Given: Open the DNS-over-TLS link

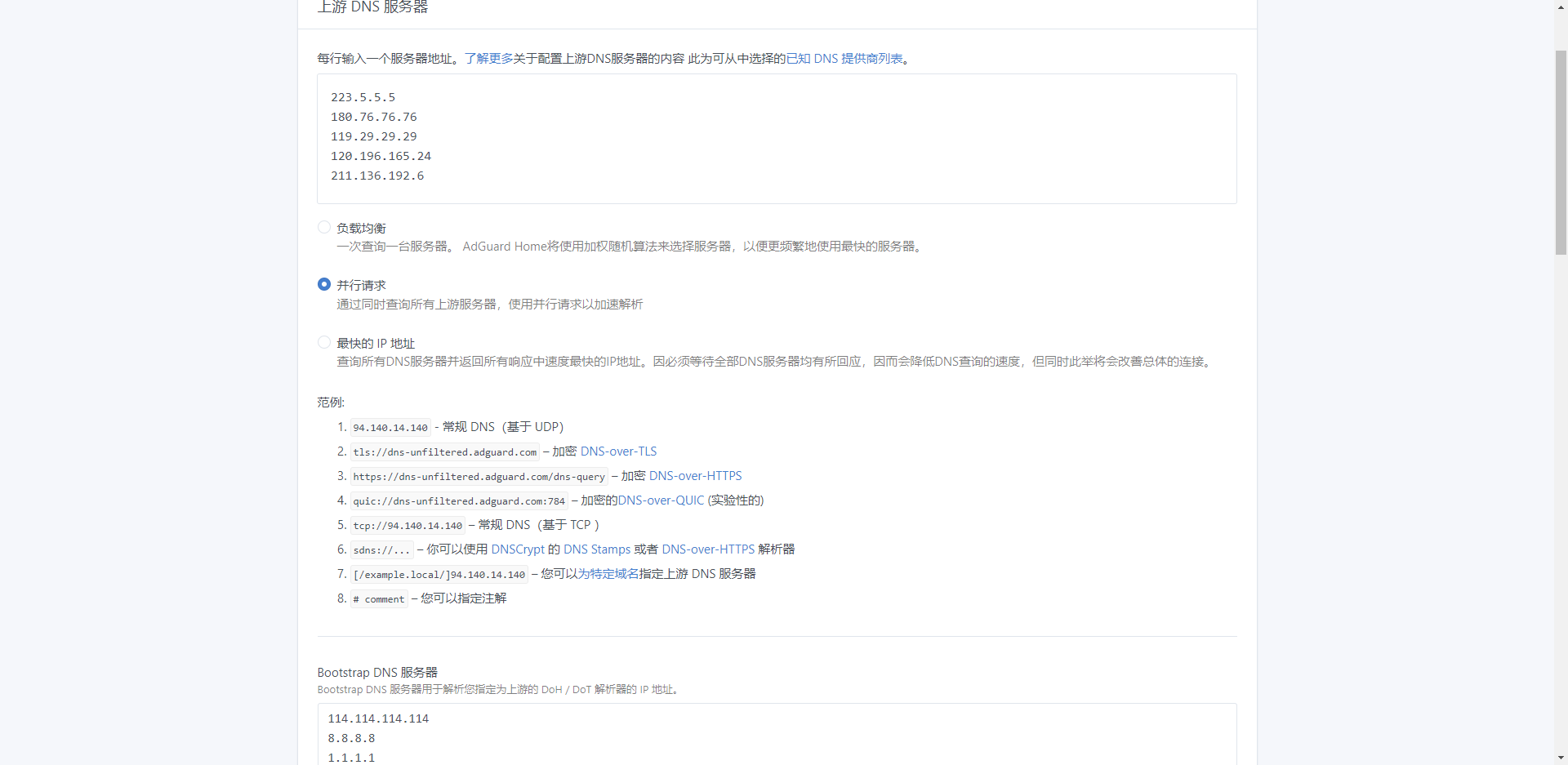Looking at the screenshot, I should (x=618, y=451).
